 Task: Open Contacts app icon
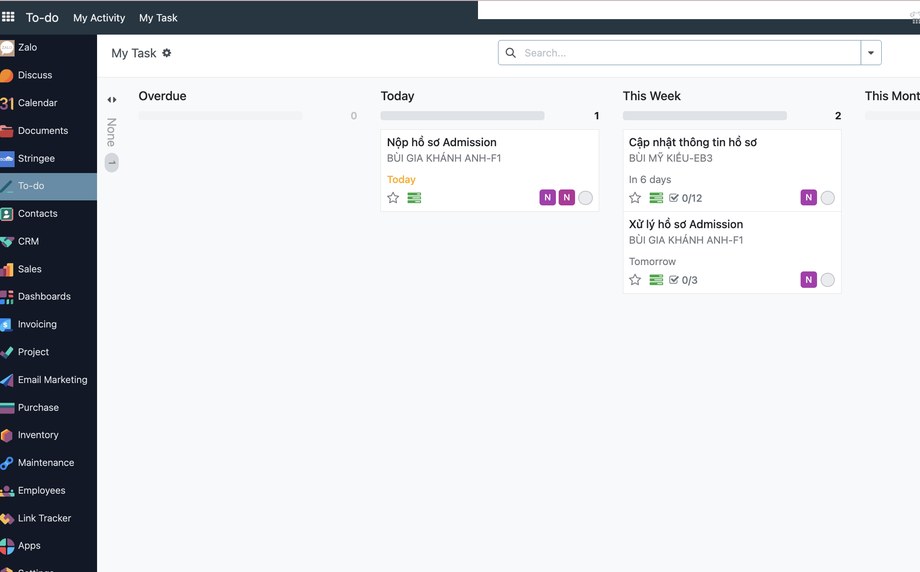(x=7, y=214)
